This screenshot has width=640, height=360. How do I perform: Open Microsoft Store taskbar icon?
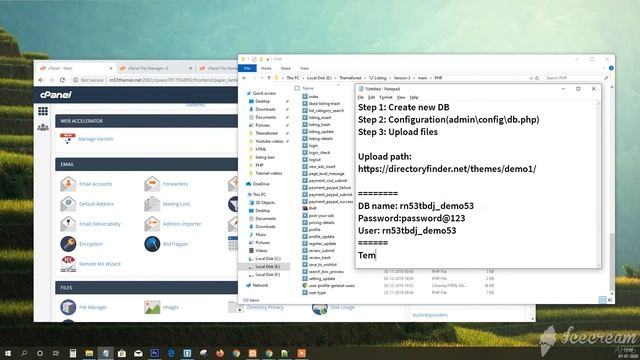pyautogui.click(x=122, y=353)
